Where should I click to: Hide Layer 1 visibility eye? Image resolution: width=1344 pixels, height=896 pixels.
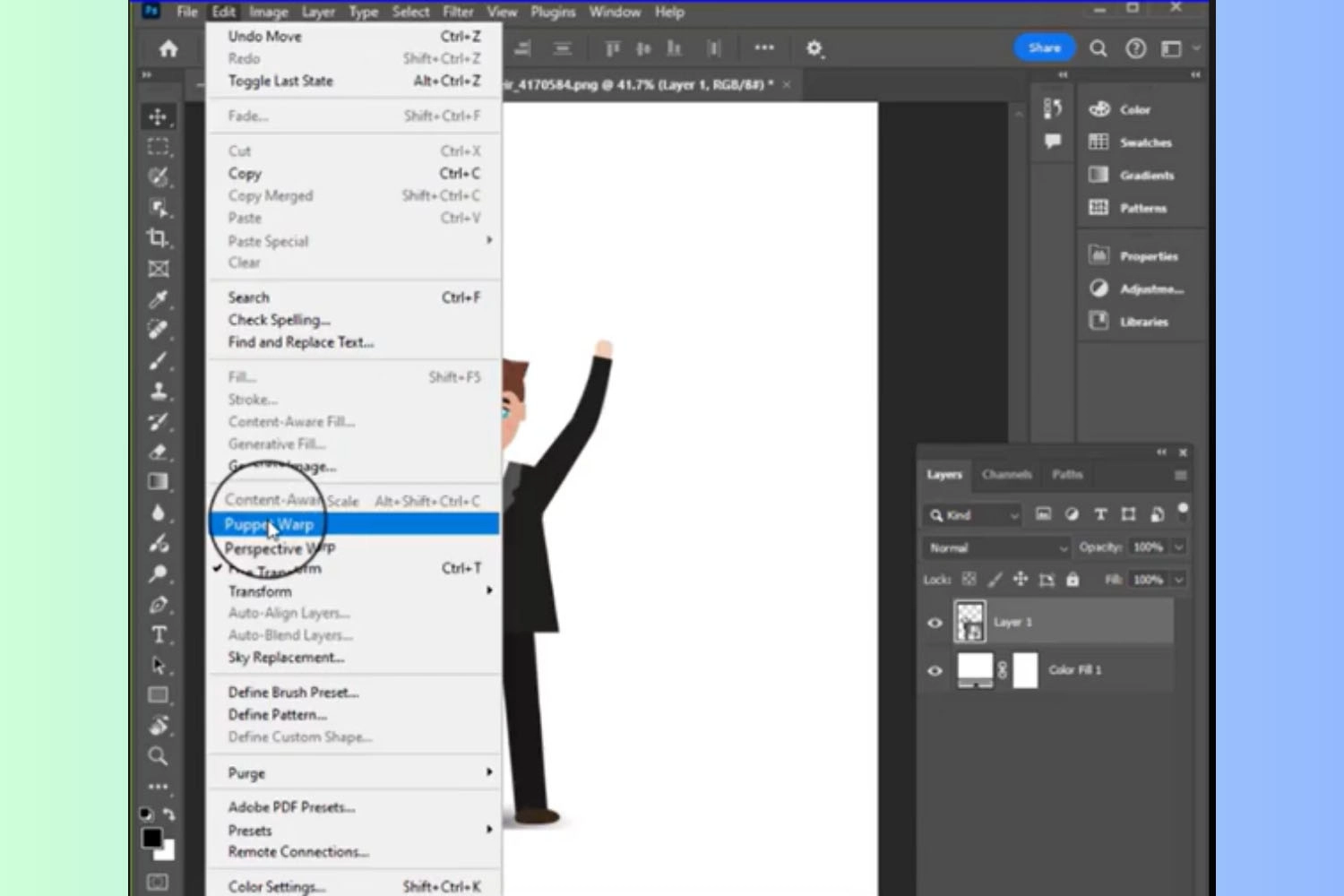coord(935,622)
